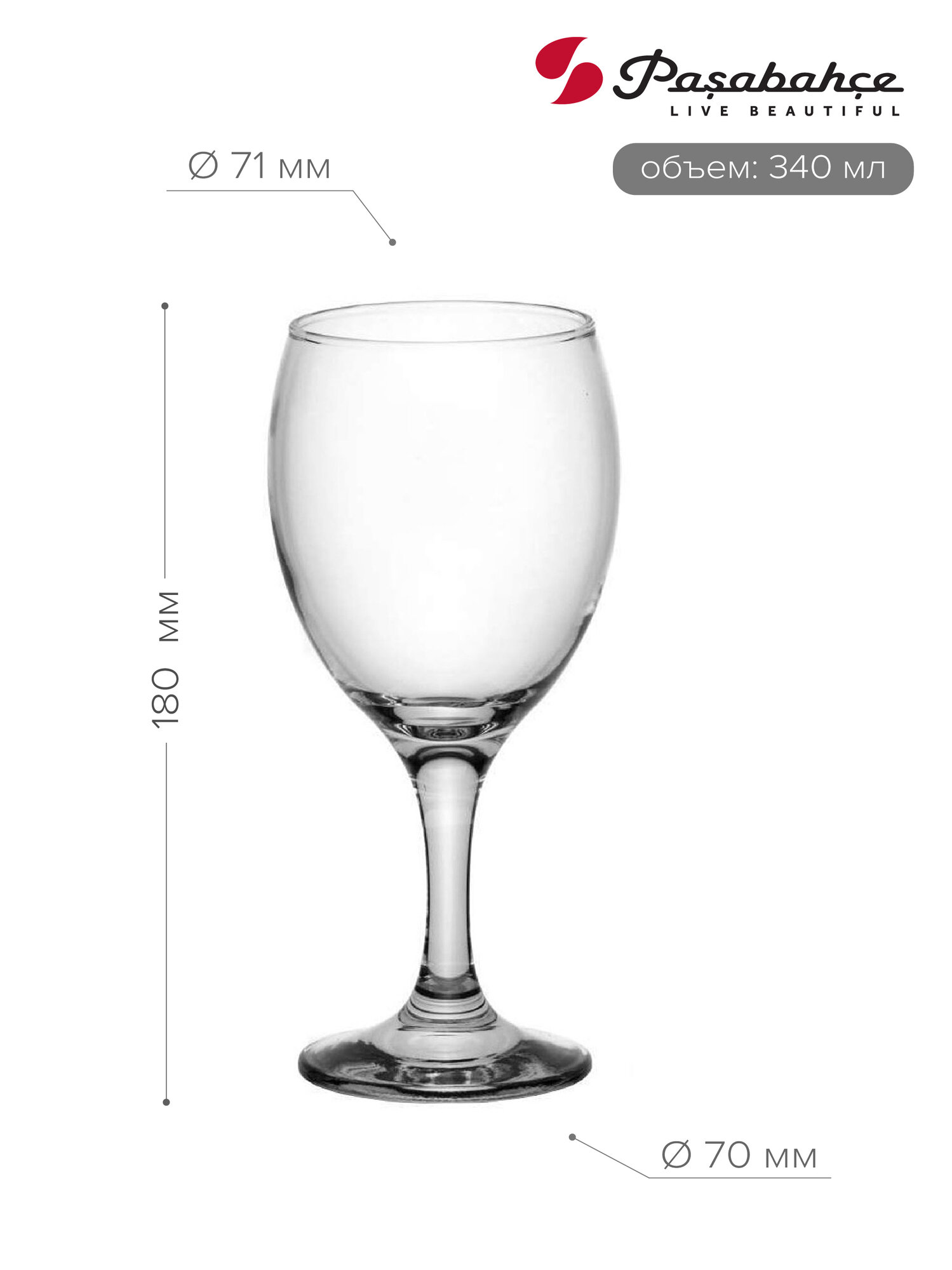Image resolution: width=952 pixels, height=1270 pixels.
Task: Click the red Paşabahçe logo emblem
Action: tap(569, 70)
